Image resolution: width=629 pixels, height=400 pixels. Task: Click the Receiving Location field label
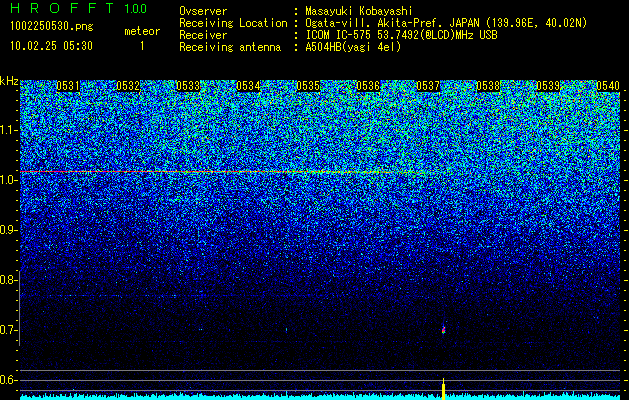[233, 23]
